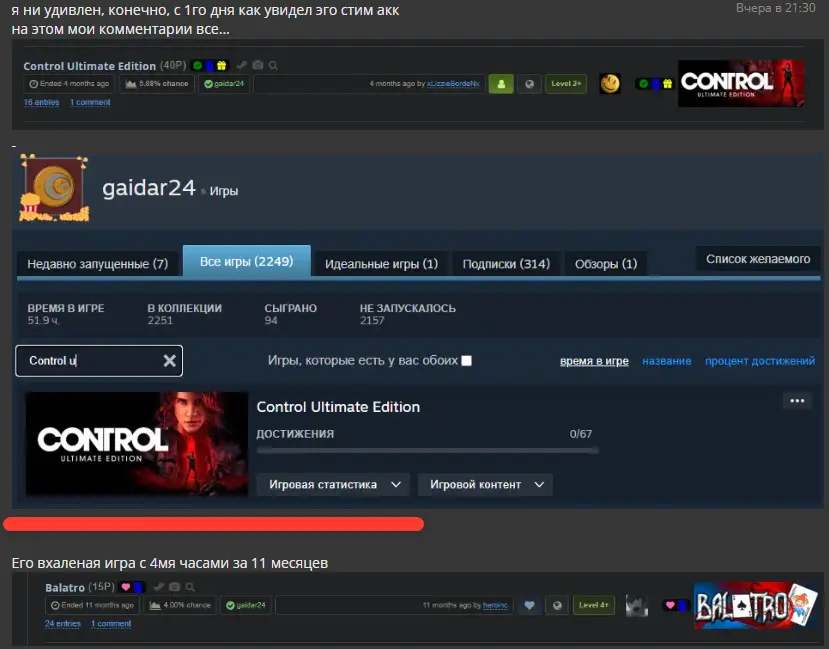Click whitelist heart icon in Balatro giveaway row
Viewport: 829px width, 649px height.
[529, 605]
